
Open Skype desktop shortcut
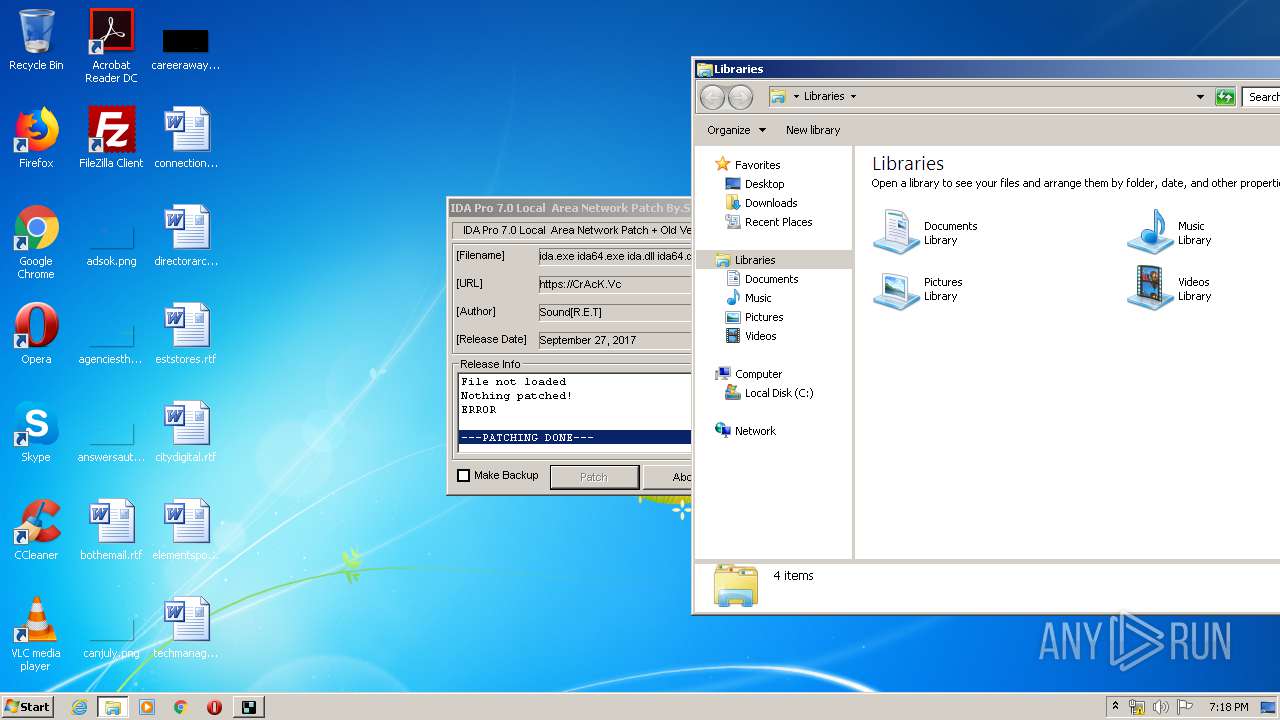(x=36, y=432)
